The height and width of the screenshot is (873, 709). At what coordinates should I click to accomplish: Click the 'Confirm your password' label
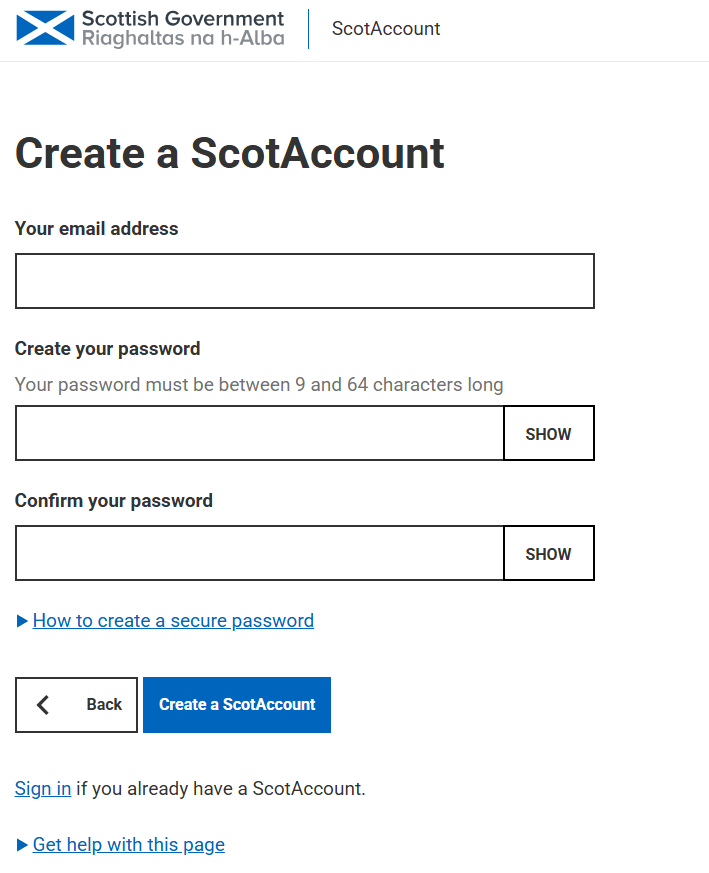click(114, 501)
